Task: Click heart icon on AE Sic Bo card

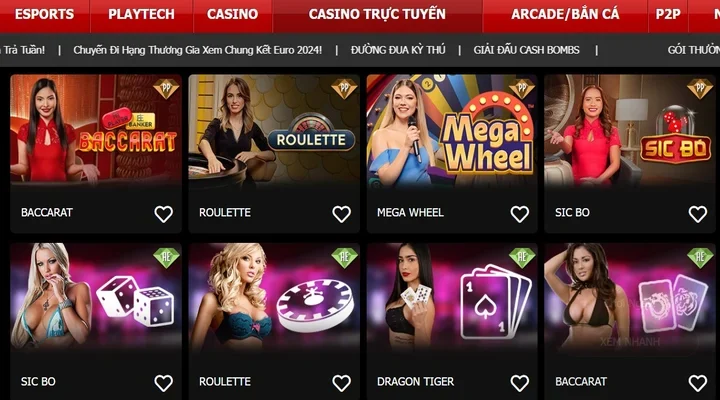Action: (x=163, y=383)
